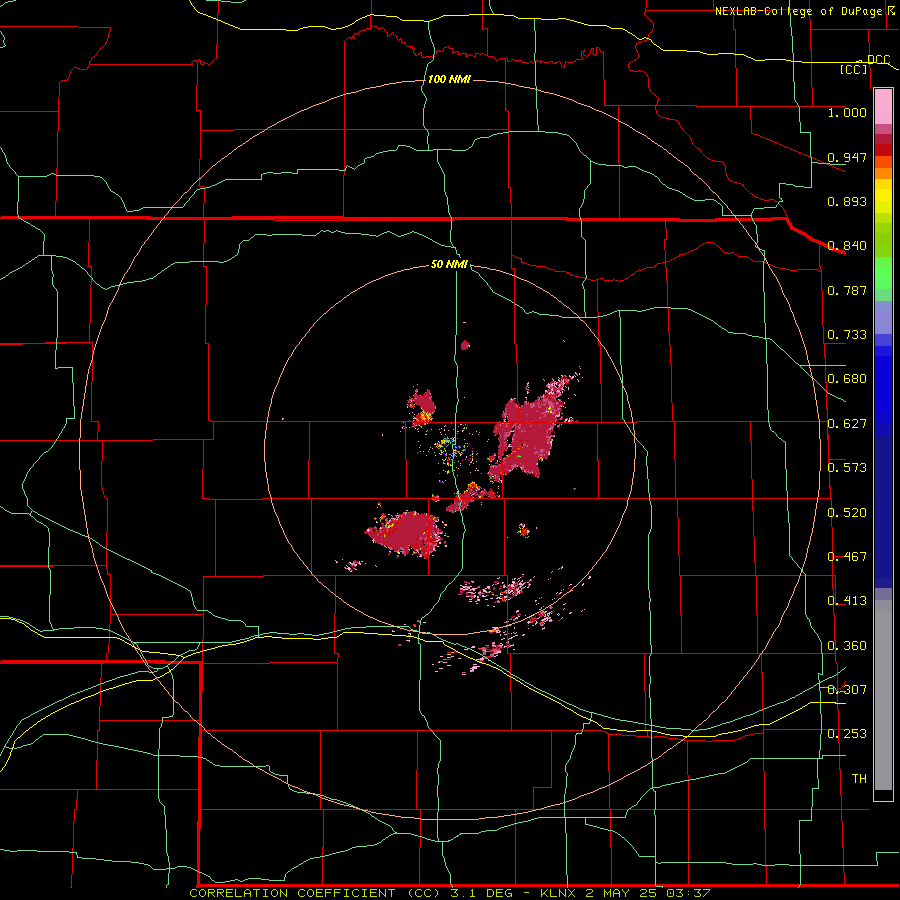Click the 0.893 color scale value
900x900 pixels.
click(x=847, y=201)
